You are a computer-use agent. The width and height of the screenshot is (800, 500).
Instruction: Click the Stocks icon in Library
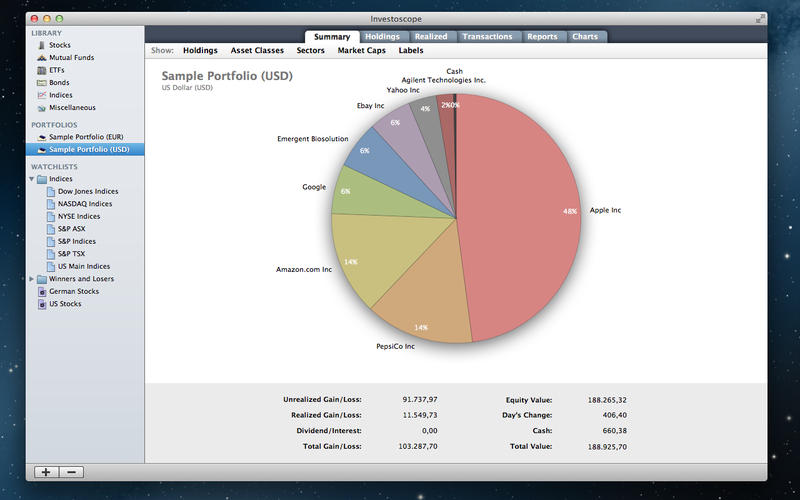pos(41,46)
